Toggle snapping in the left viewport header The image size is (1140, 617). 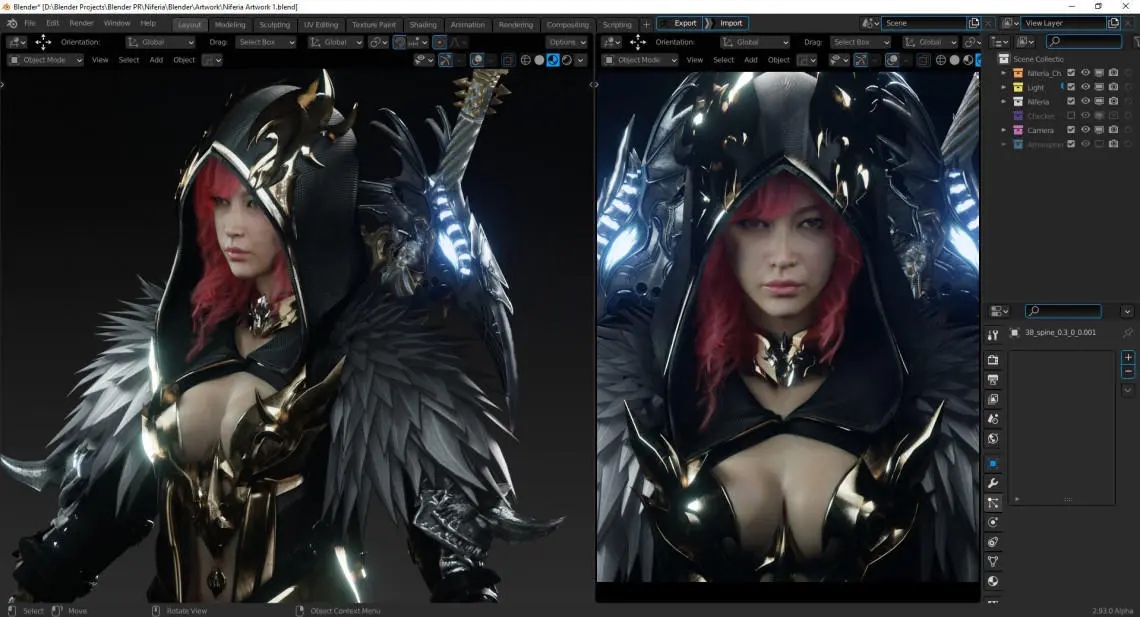click(399, 42)
